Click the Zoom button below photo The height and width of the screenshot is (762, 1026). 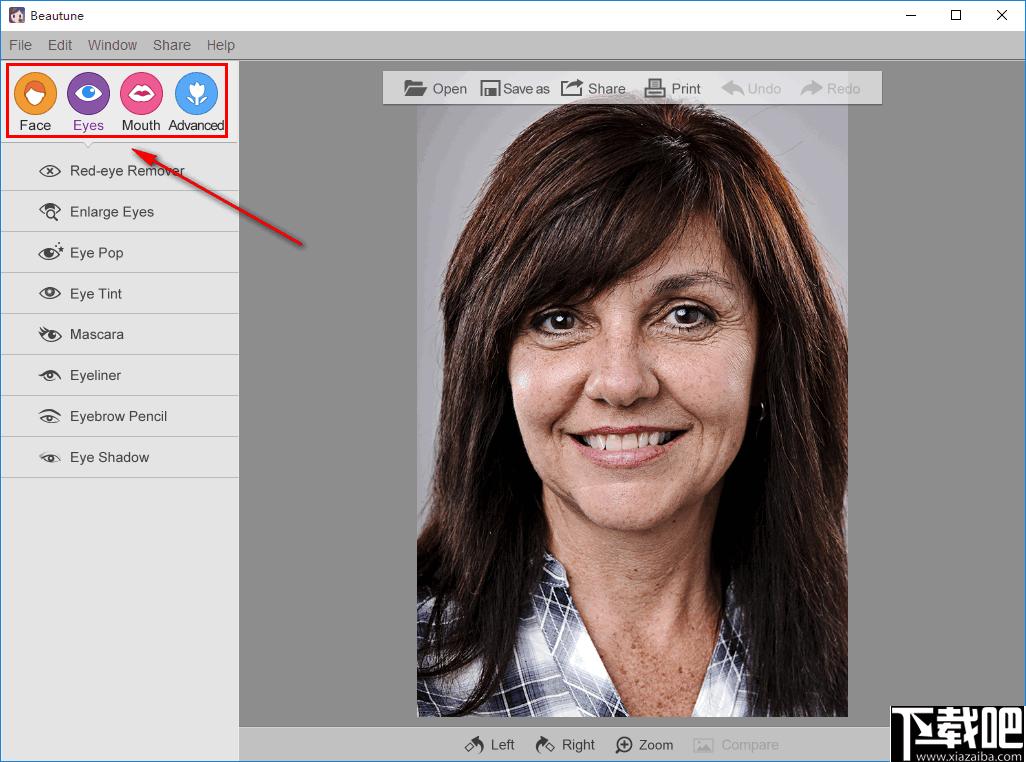pos(645,745)
